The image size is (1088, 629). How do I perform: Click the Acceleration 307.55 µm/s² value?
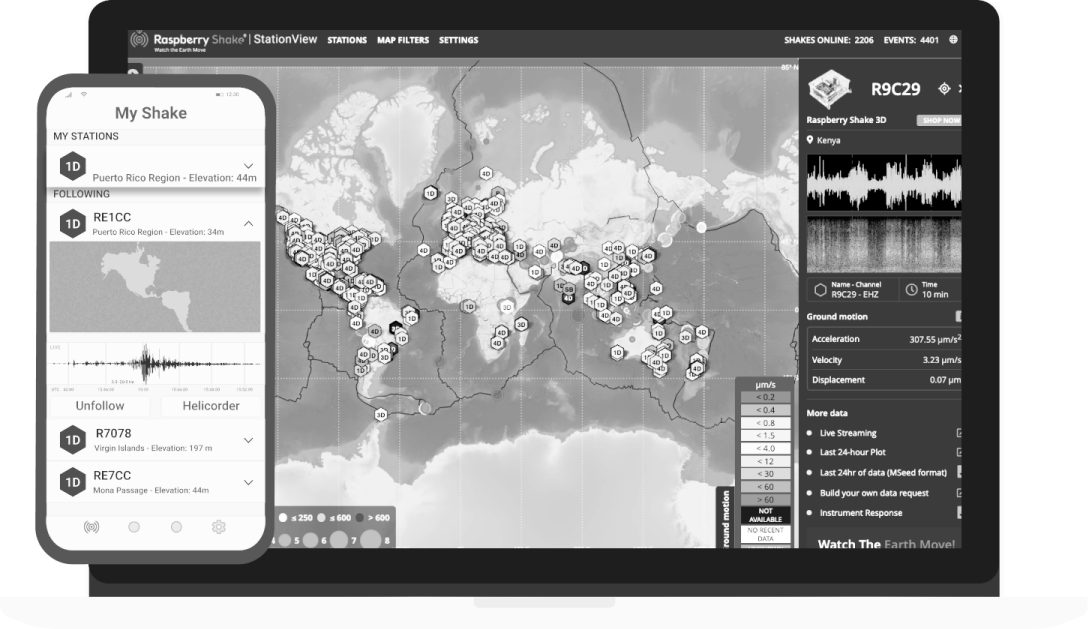[935, 339]
